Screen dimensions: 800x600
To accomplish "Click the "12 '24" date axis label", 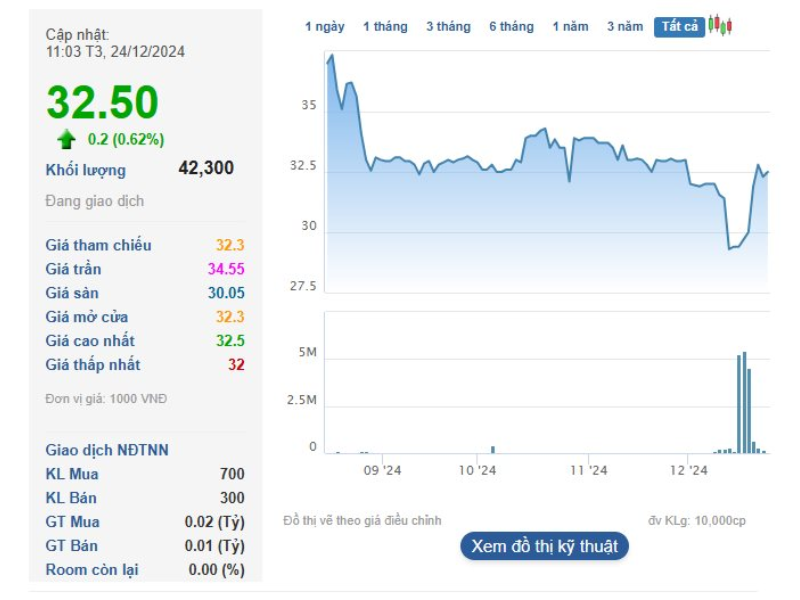I will (688, 470).
